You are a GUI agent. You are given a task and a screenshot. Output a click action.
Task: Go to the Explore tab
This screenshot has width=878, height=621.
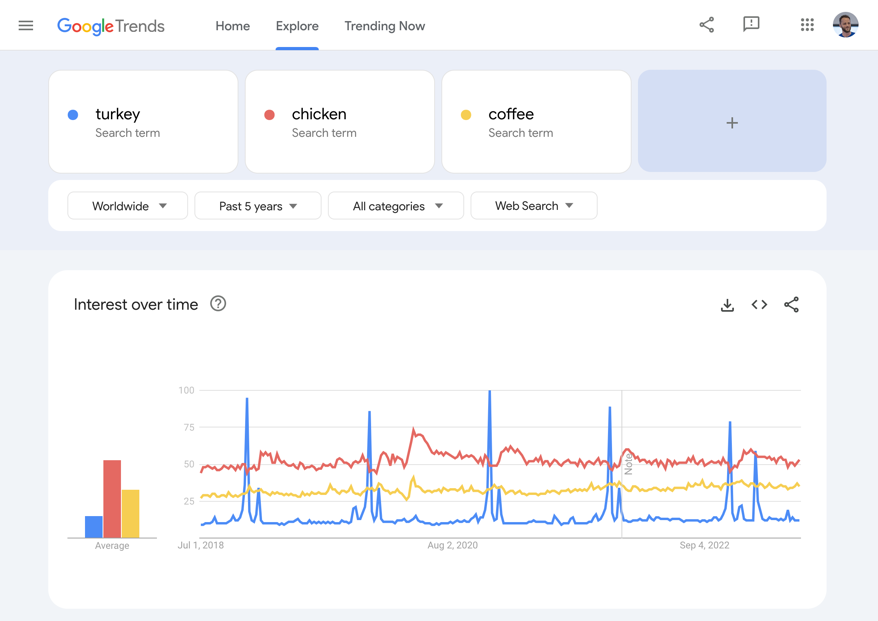[296, 26]
